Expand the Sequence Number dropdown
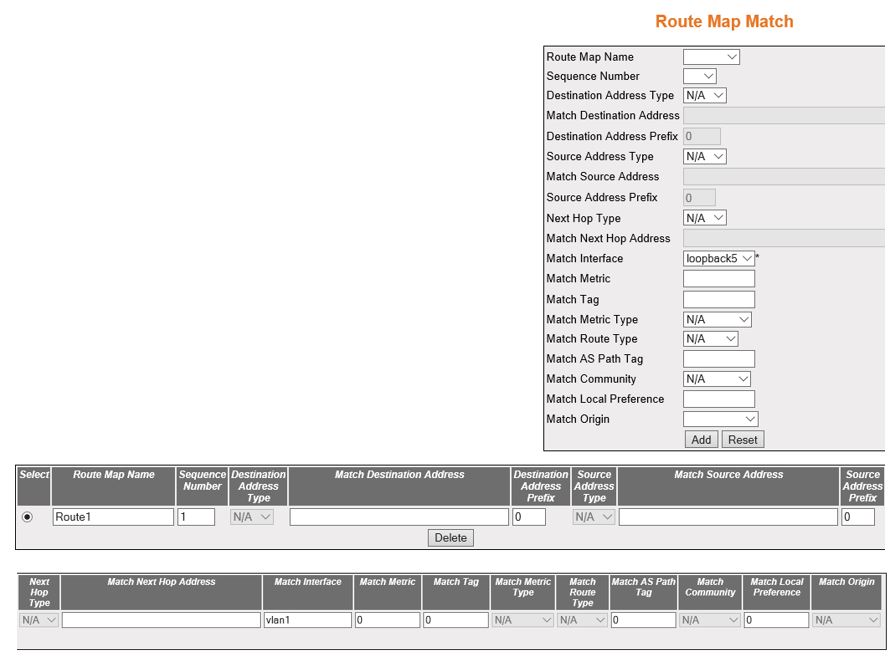The width and height of the screenshot is (894, 656). pos(700,76)
